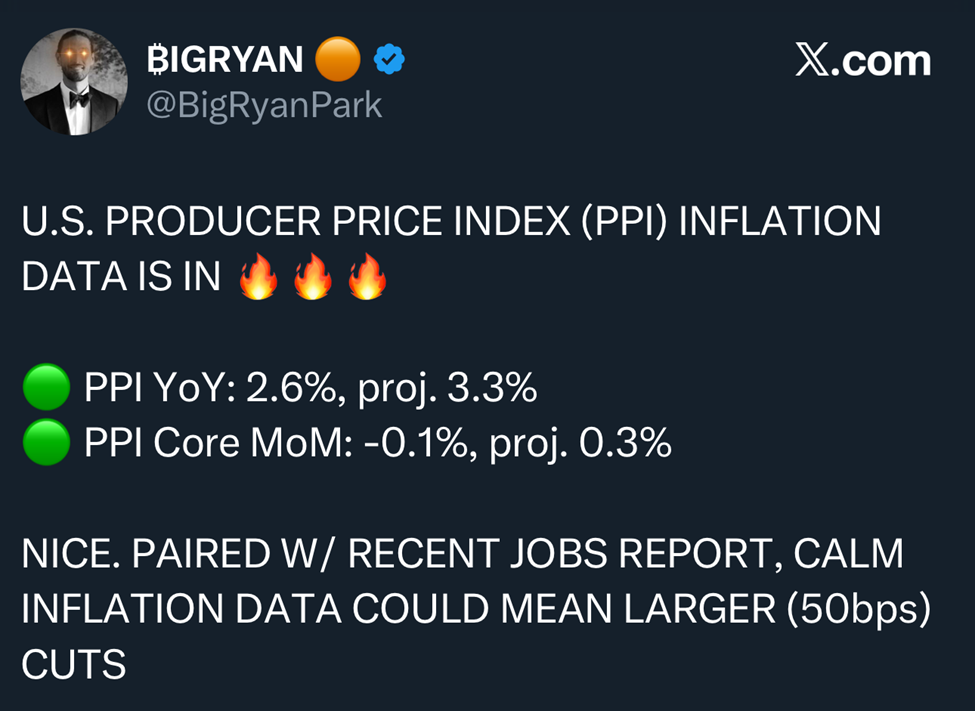The height and width of the screenshot is (711, 975).
Task: Click the orange circle emoji beside BIGRYAN
Action: point(337,62)
